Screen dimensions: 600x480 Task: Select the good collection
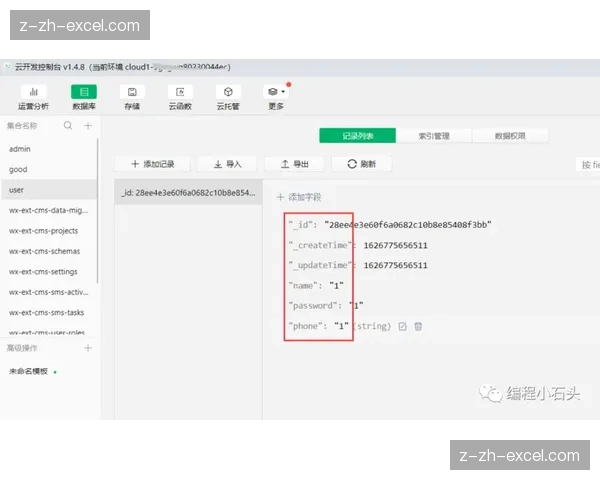click(49, 169)
